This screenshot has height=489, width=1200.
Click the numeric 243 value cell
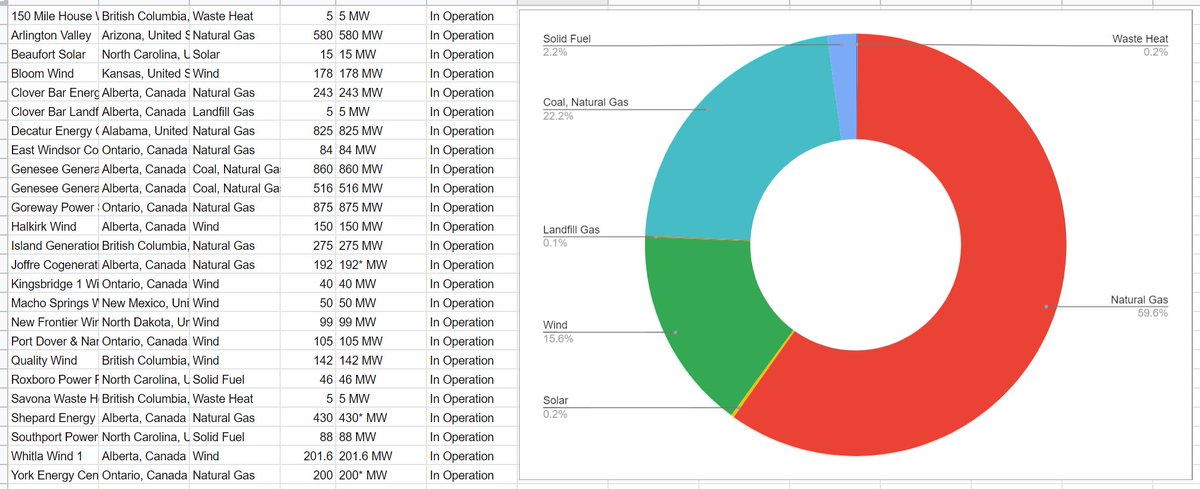(308, 92)
